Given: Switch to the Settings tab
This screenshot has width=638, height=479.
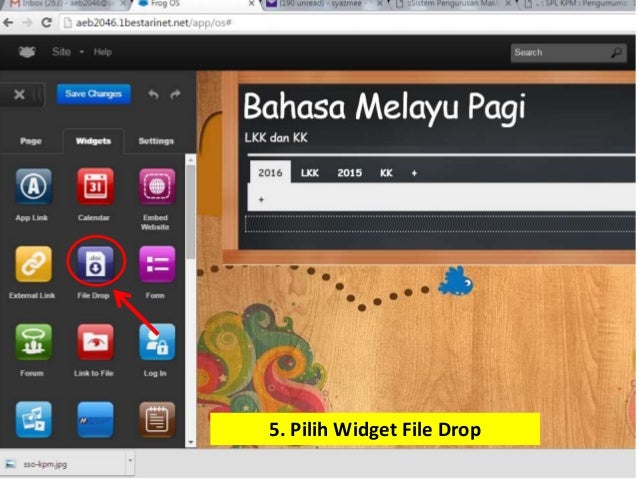Looking at the screenshot, I should [x=156, y=141].
